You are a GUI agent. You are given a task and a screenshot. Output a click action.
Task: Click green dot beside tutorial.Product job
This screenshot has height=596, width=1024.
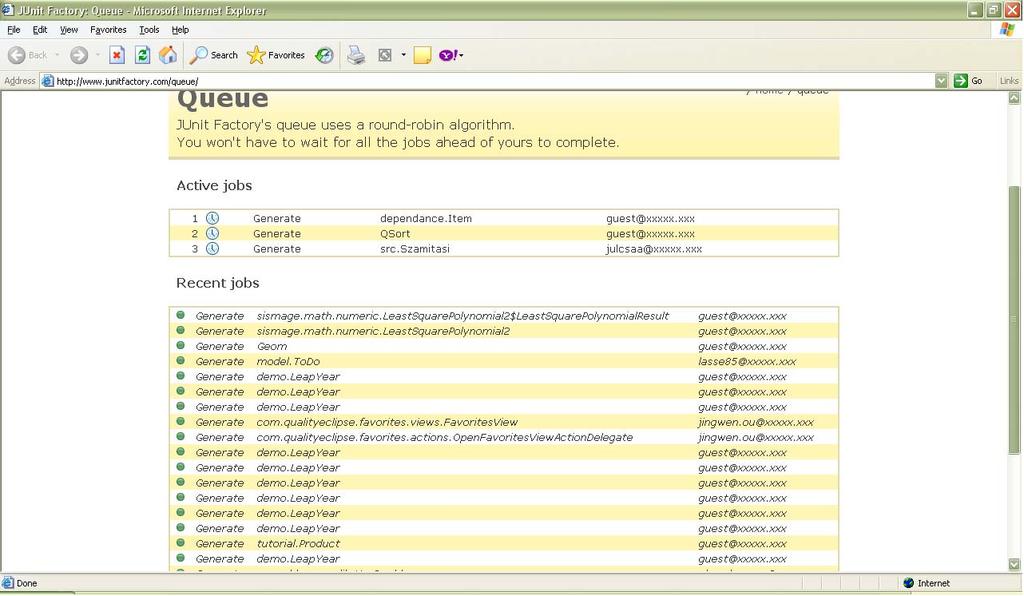point(181,542)
